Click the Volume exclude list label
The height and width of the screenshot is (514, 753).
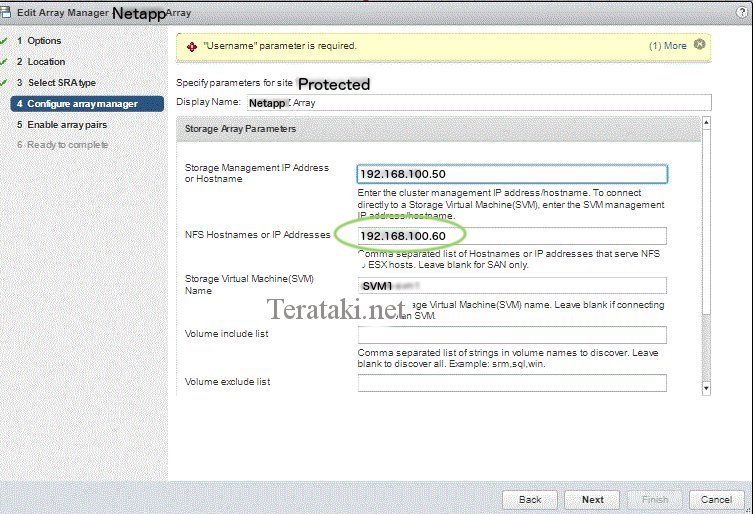227,382
